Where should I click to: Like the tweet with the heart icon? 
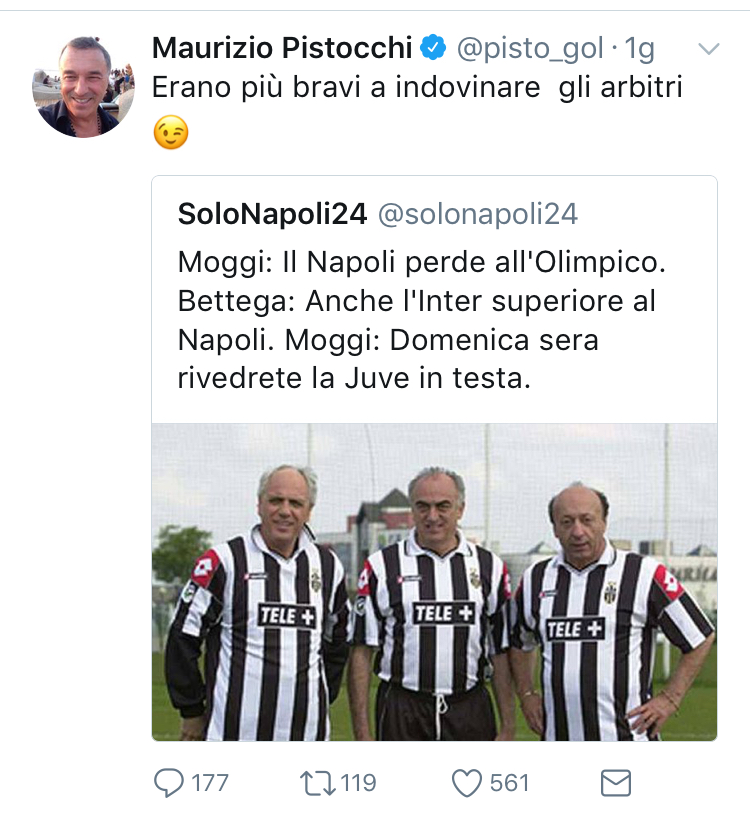pos(467,783)
